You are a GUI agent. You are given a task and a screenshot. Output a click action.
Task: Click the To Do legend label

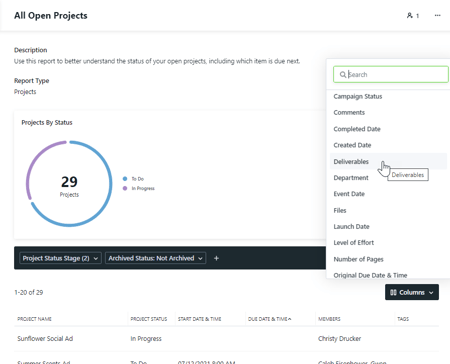coord(137,179)
